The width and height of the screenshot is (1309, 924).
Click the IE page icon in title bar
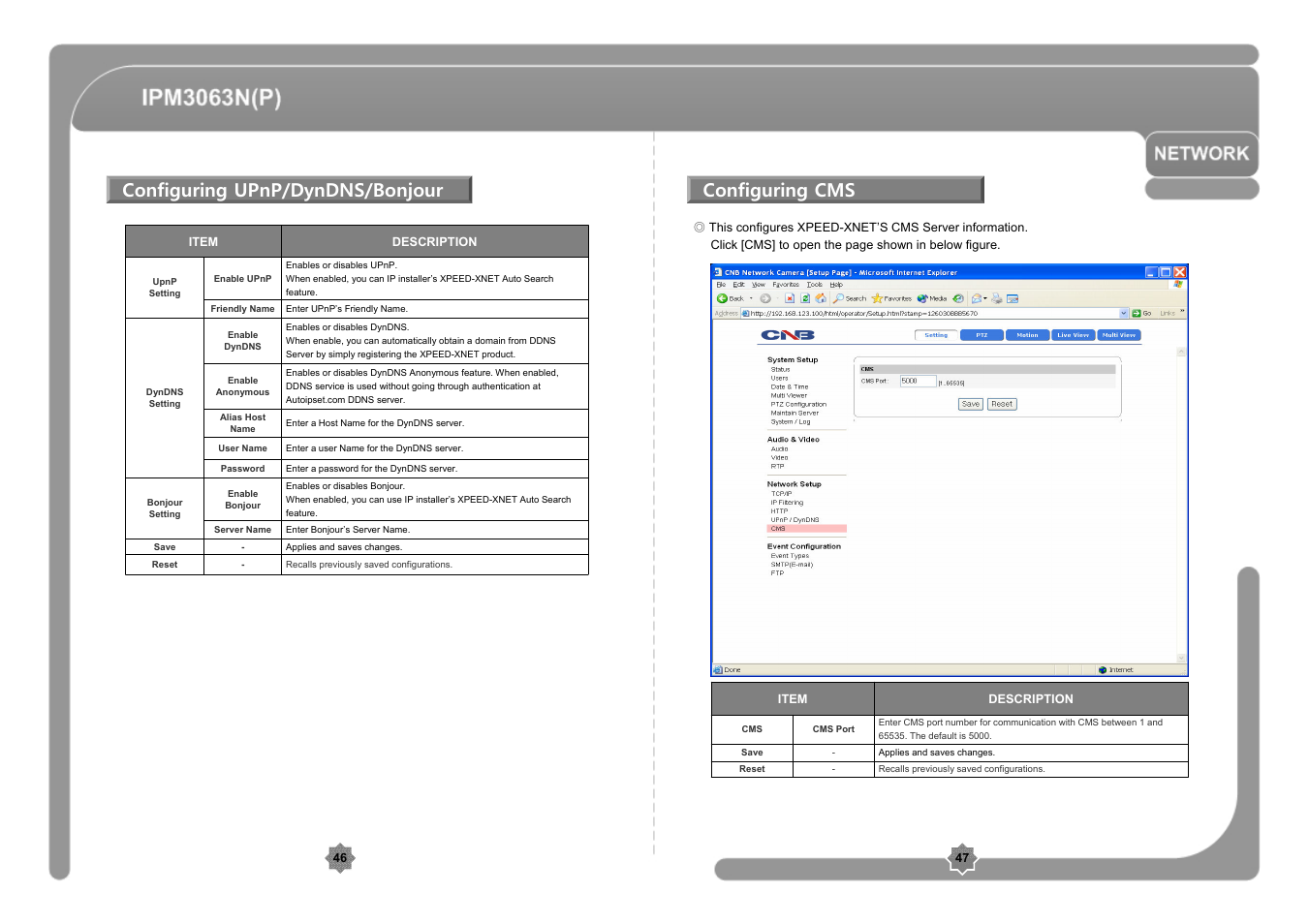(x=718, y=273)
